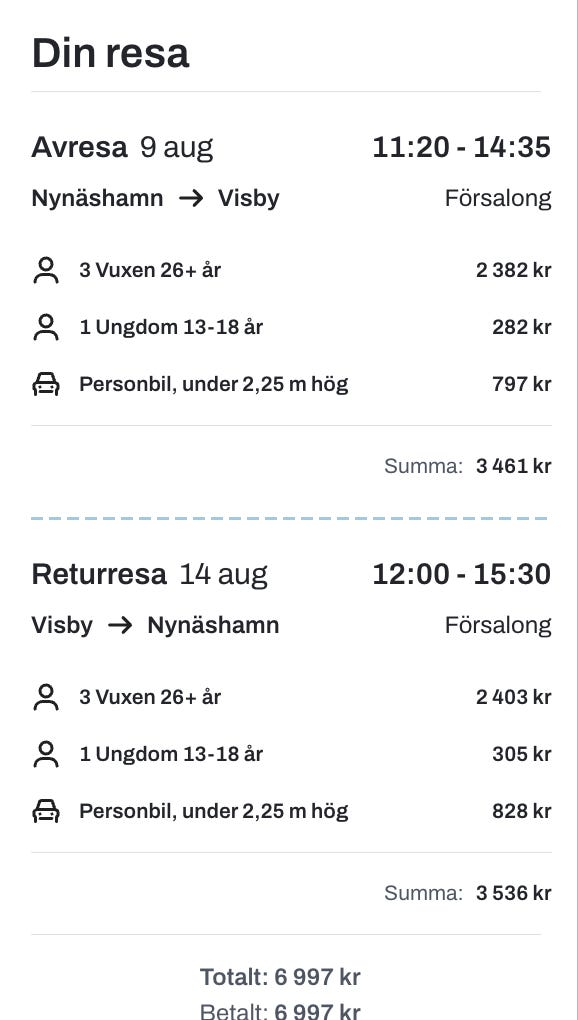Image resolution: width=578 pixels, height=1020 pixels.
Task: Select the Din resa heading
Action: click(111, 53)
